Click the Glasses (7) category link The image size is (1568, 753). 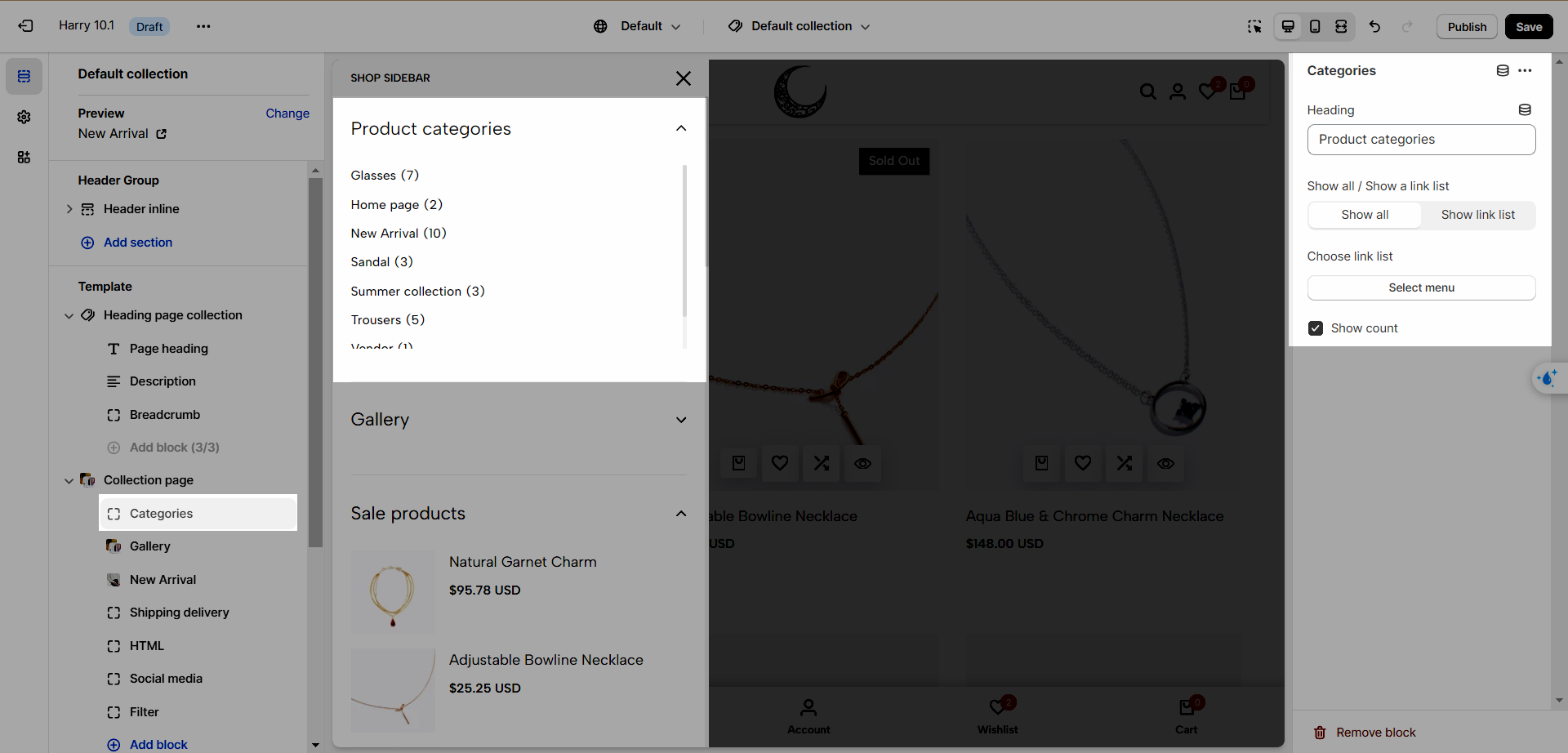pyautogui.click(x=385, y=176)
